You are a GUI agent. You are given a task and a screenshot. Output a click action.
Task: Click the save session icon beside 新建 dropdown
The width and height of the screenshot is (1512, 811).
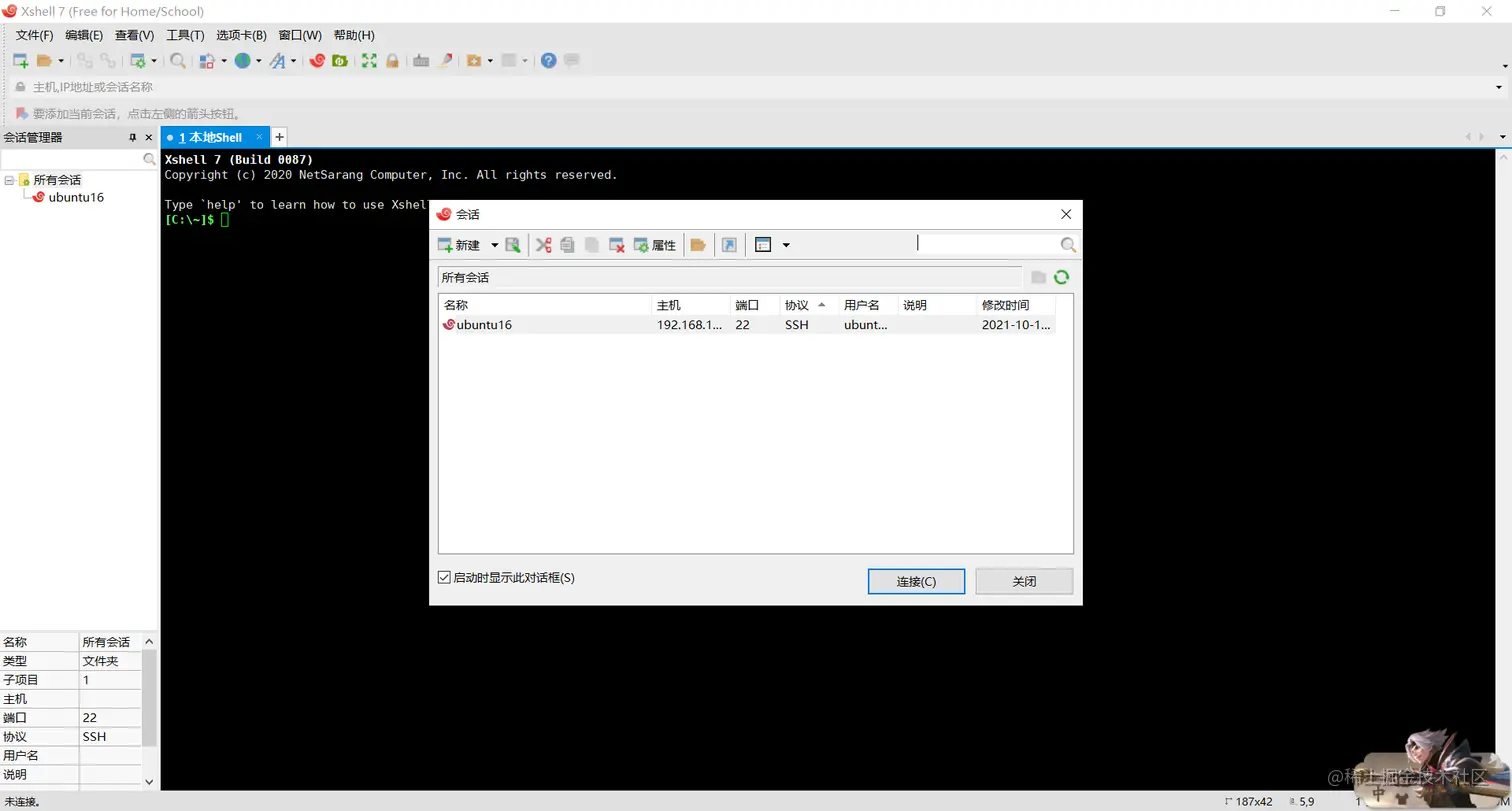pos(513,245)
